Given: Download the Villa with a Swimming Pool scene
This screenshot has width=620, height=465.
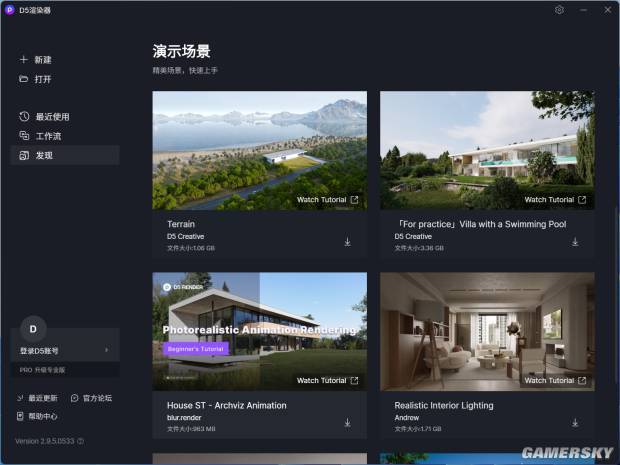Looking at the screenshot, I should pos(575,242).
